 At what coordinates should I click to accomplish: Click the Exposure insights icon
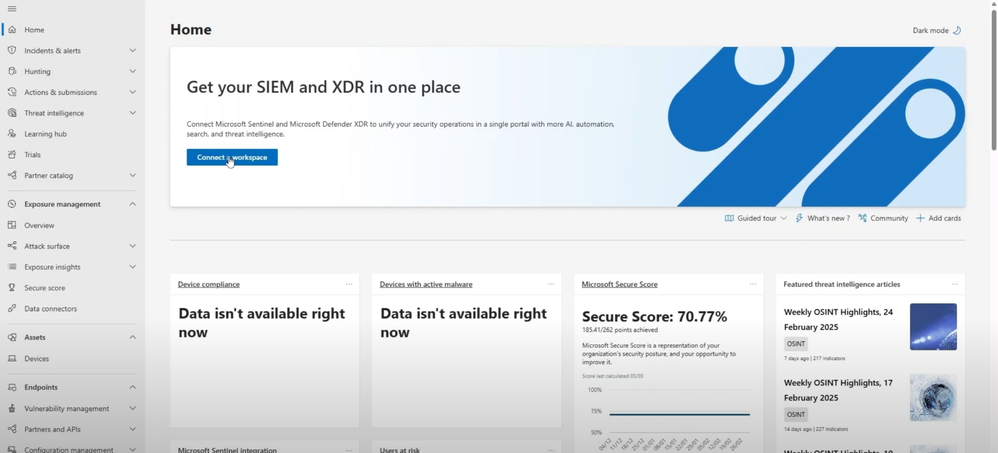11,267
